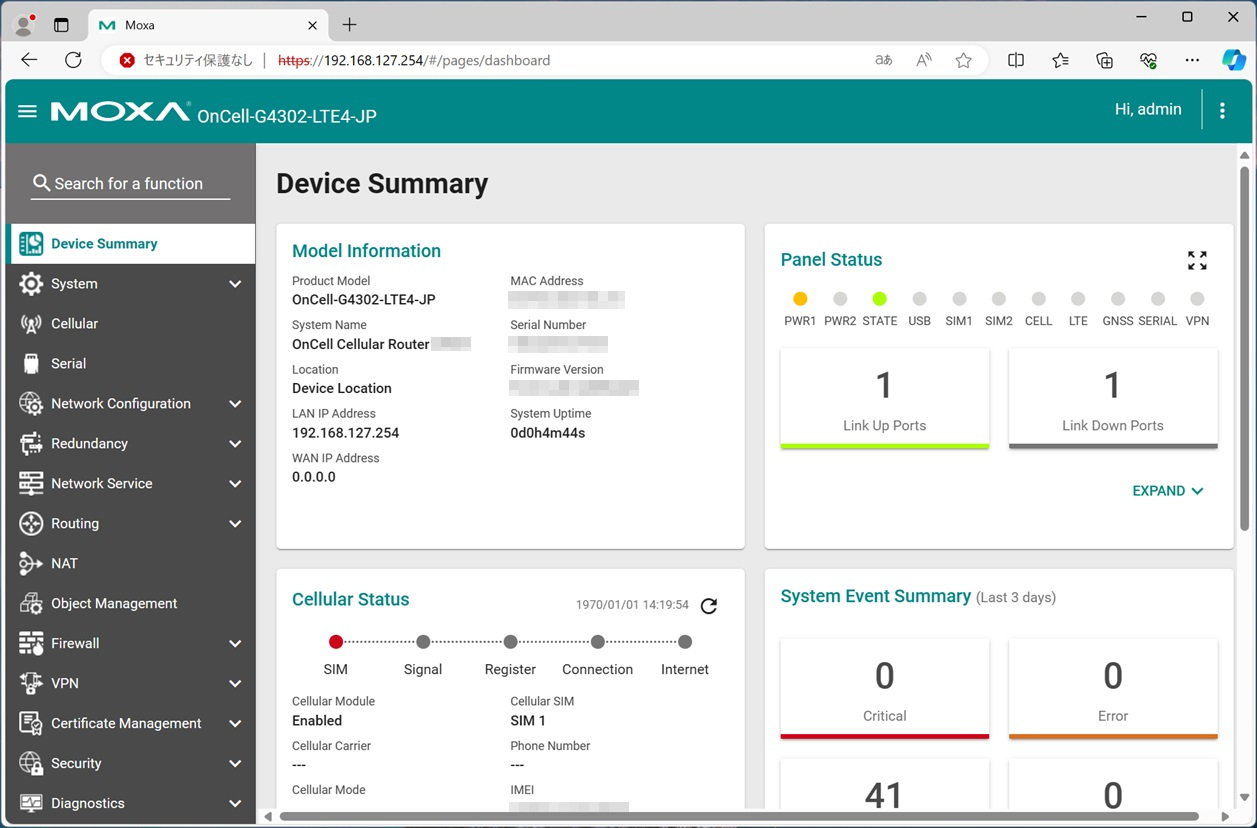This screenshot has width=1257, height=828.
Task: Click the horizontal page scrollbar
Action: [739, 817]
